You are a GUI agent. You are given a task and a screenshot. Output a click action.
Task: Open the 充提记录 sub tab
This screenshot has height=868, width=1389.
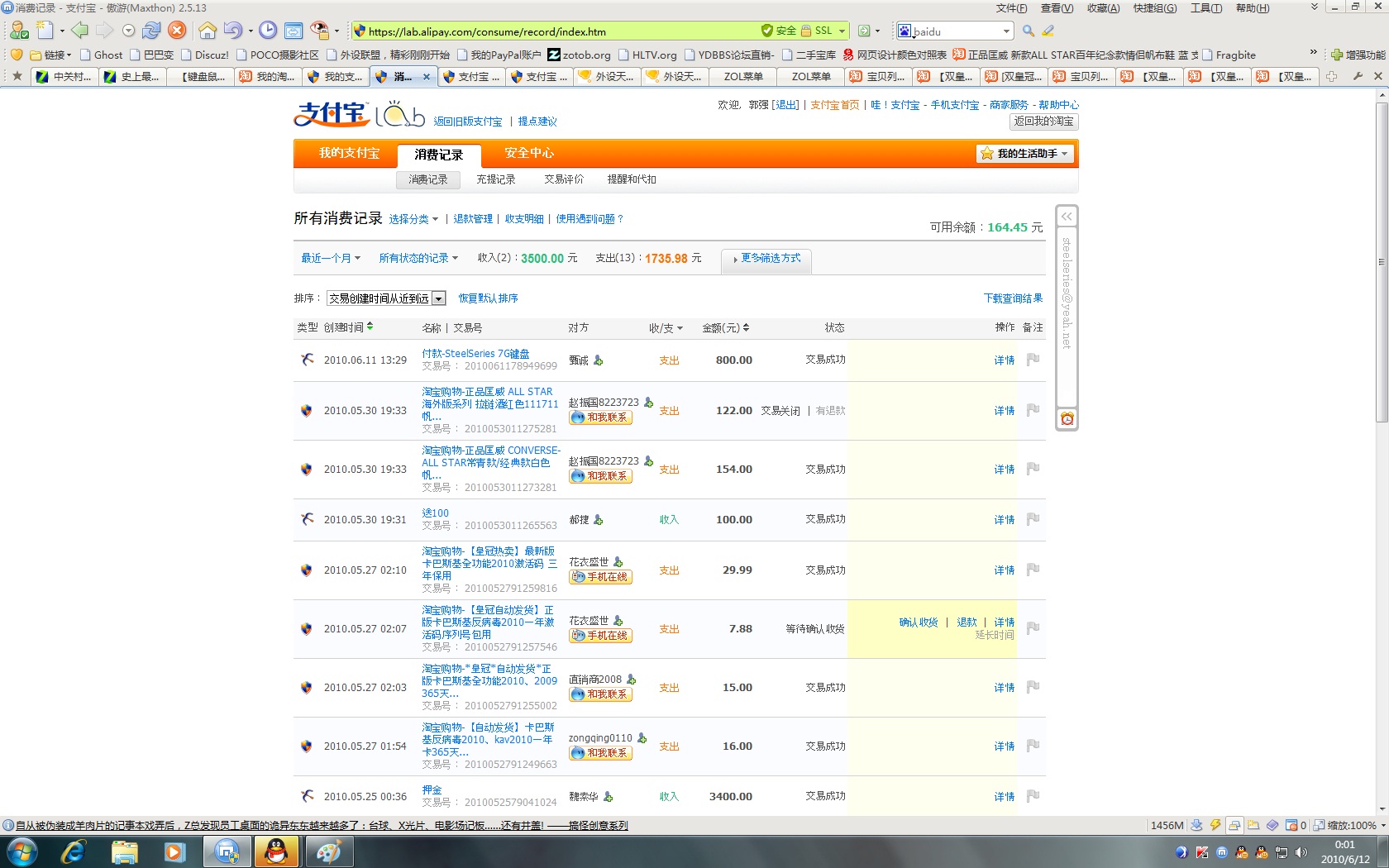click(x=495, y=179)
